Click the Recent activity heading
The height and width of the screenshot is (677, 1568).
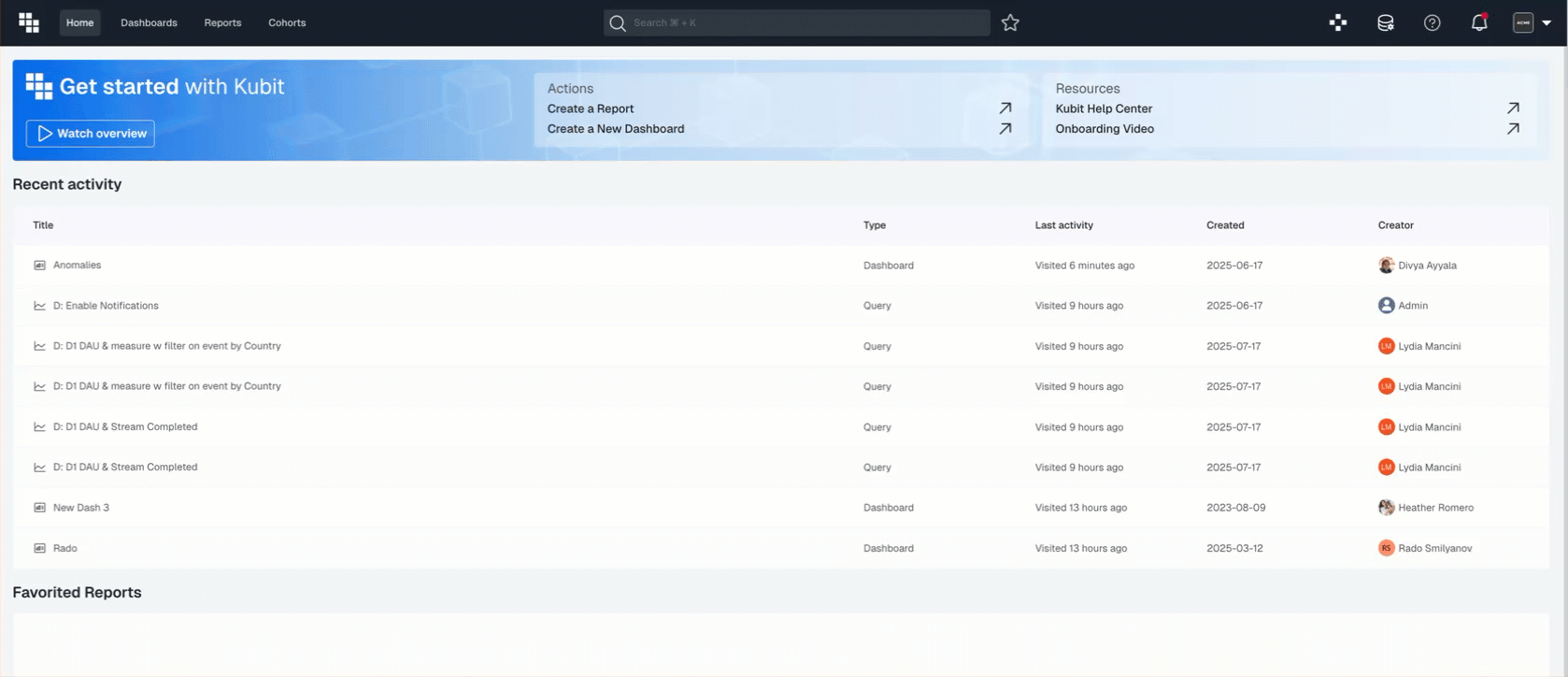[67, 184]
